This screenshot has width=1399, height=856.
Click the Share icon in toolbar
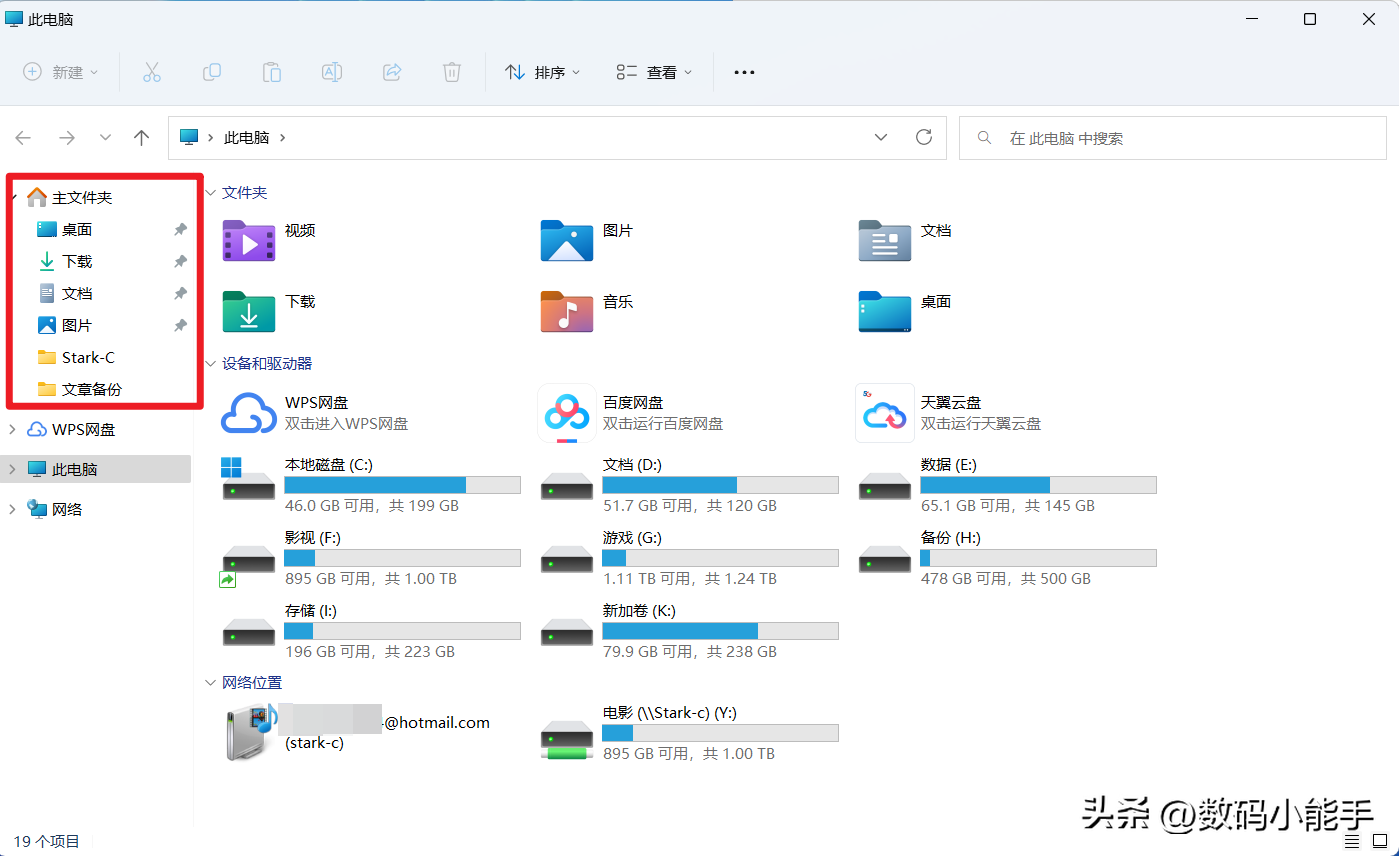(392, 72)
